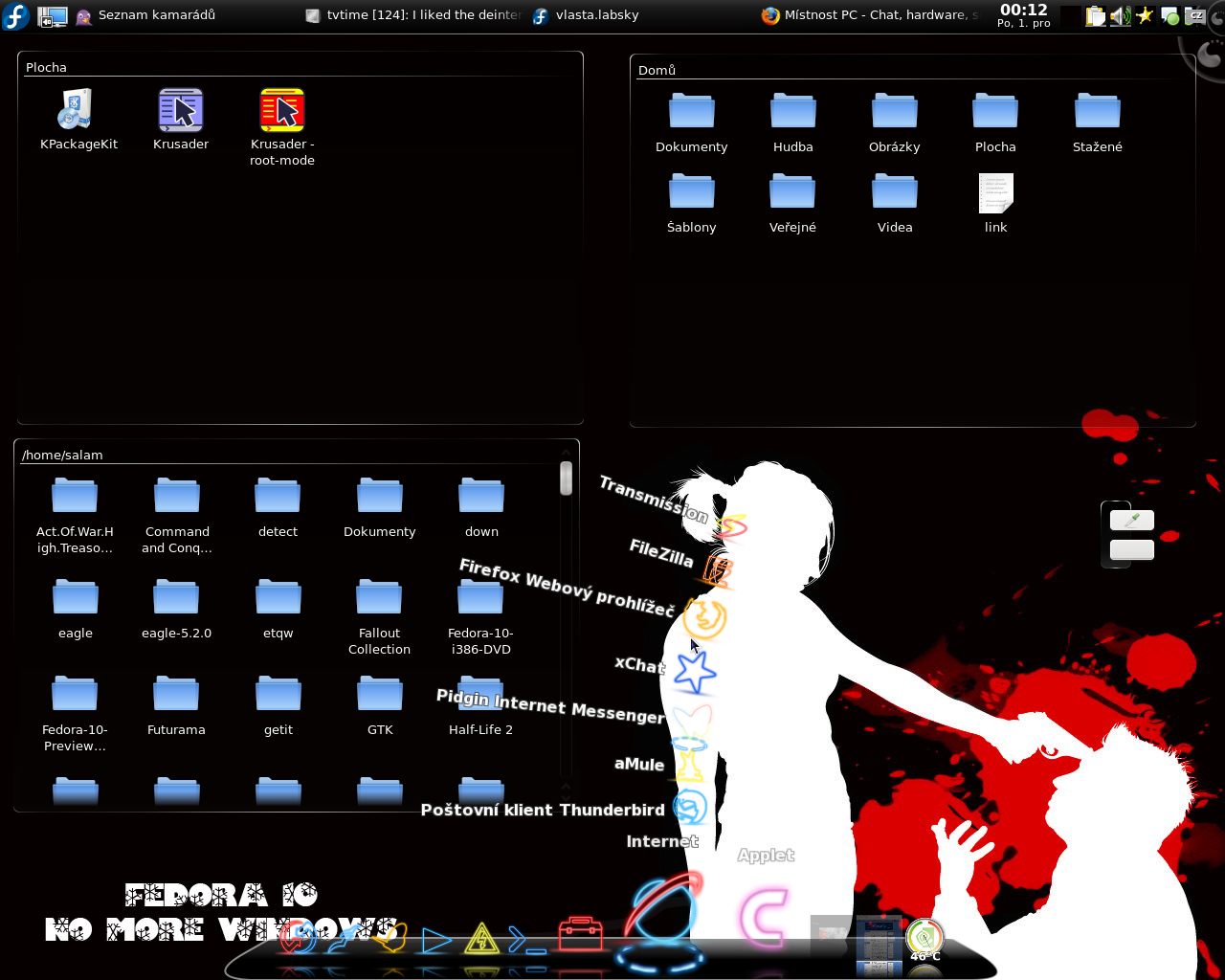Click the temperature 46°C monitor applet
1225x980 pixels.
[924, 941]
